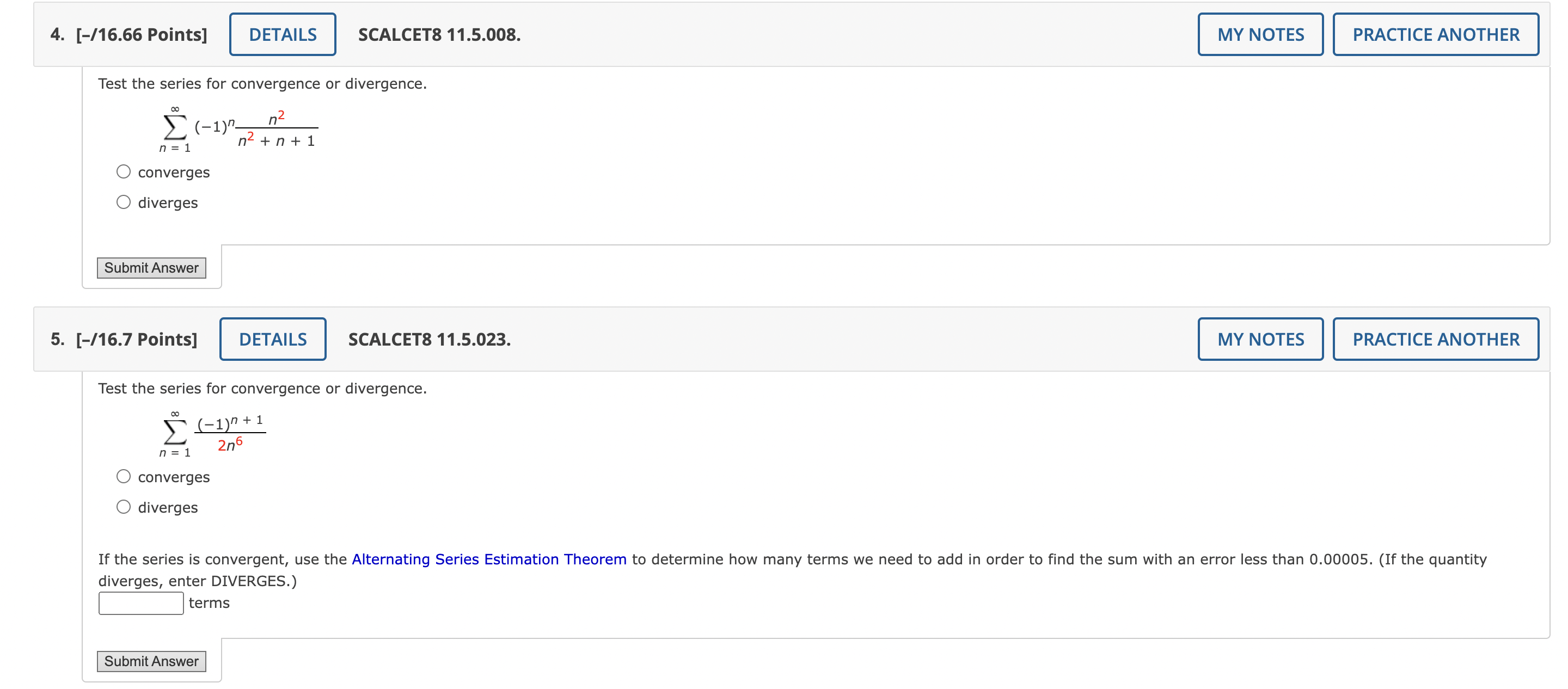The image size is (1568, 689).
Task: Submit answer for question 5
Action: (x=151, y=661)
